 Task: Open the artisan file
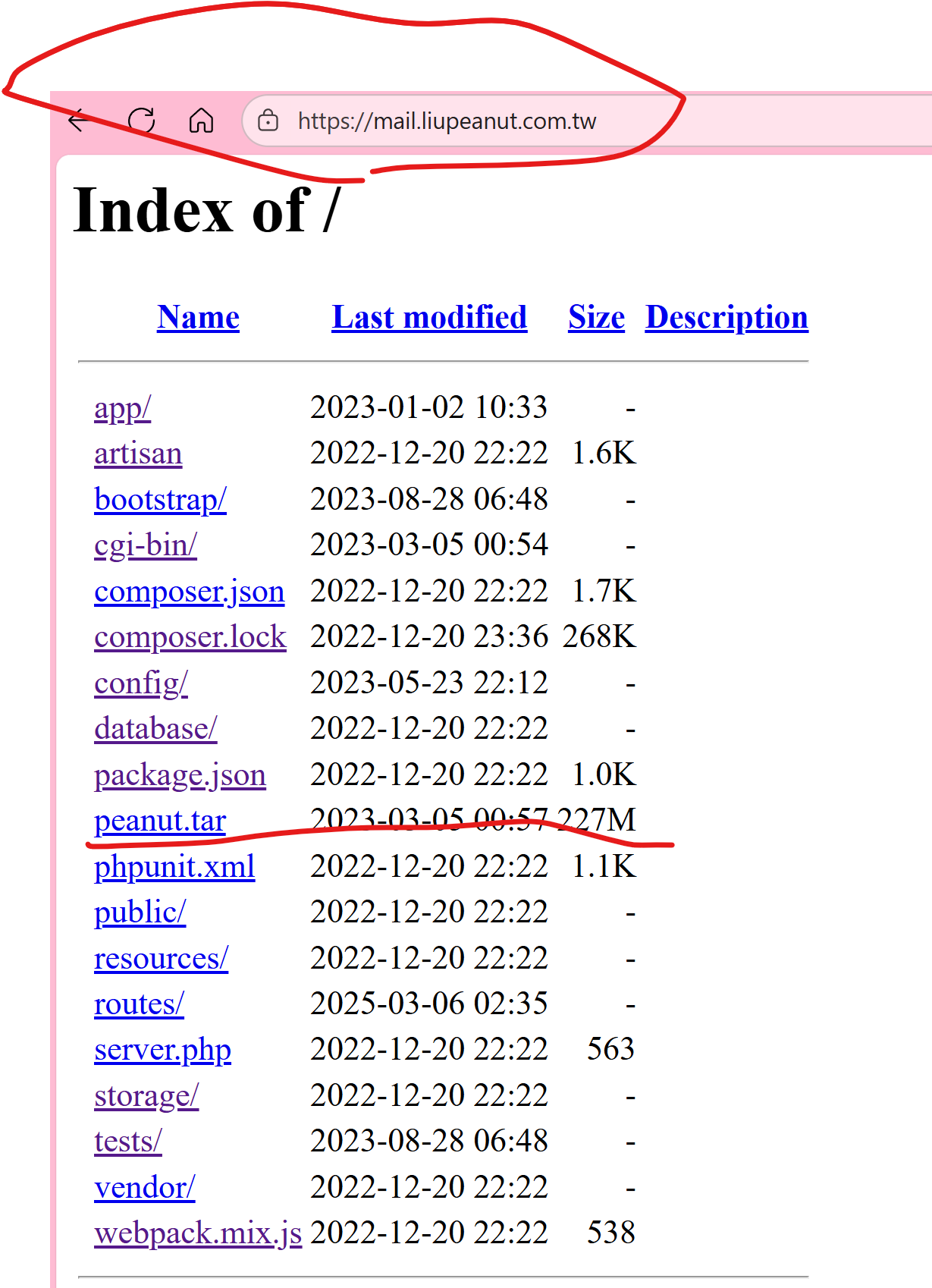138,454
